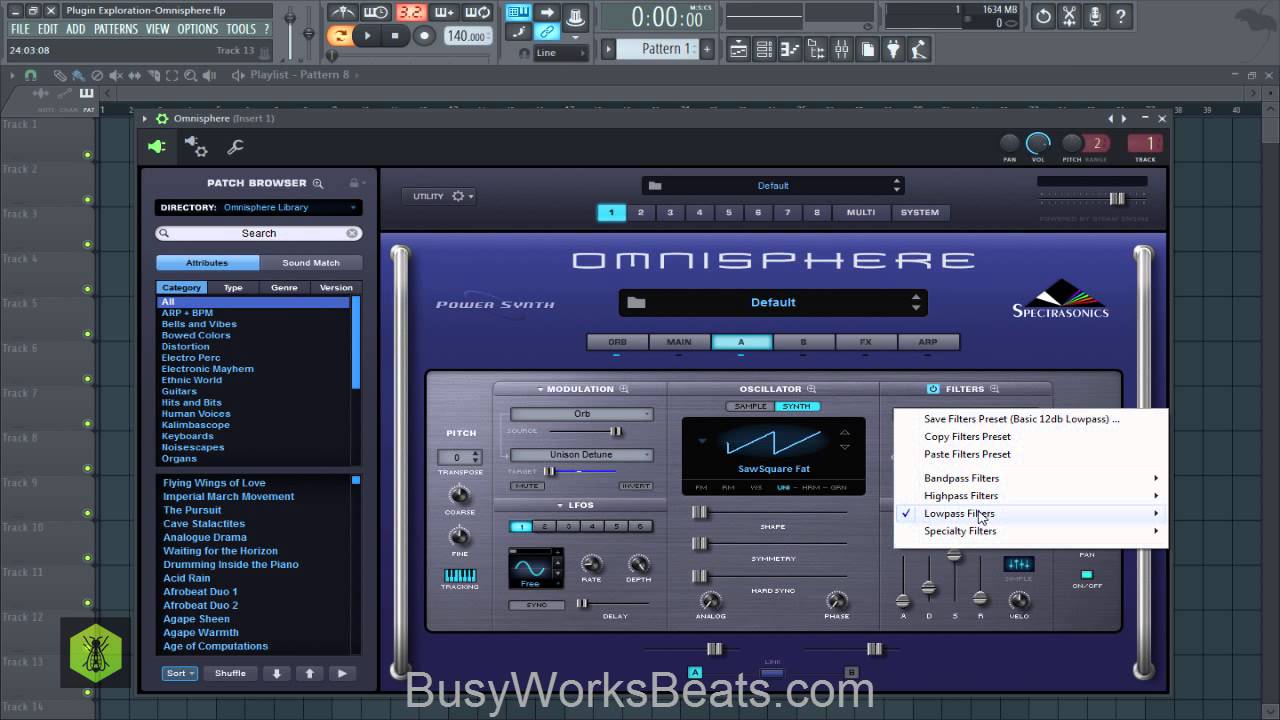
Task: Toggle the Filters power button
Action: 933,389
